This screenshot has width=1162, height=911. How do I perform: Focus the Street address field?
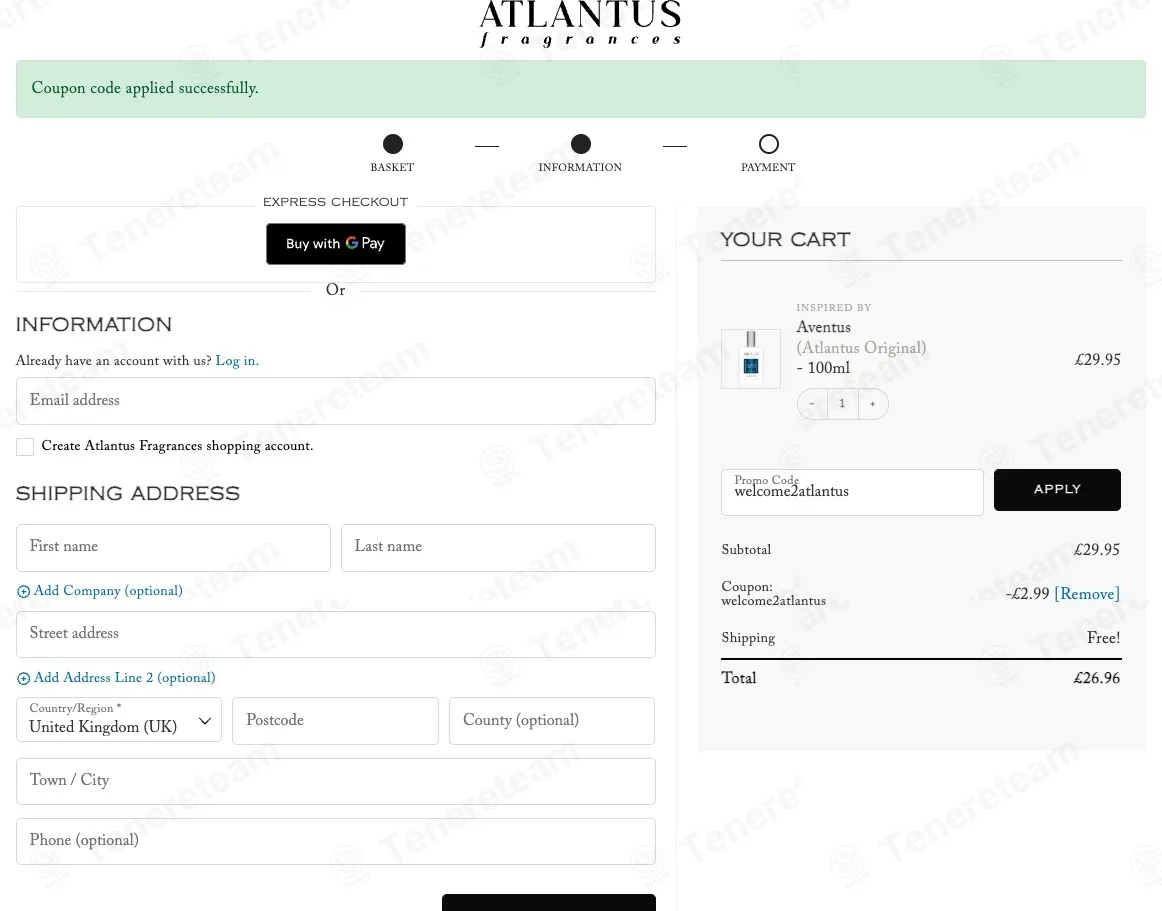(x=336, y=635)
